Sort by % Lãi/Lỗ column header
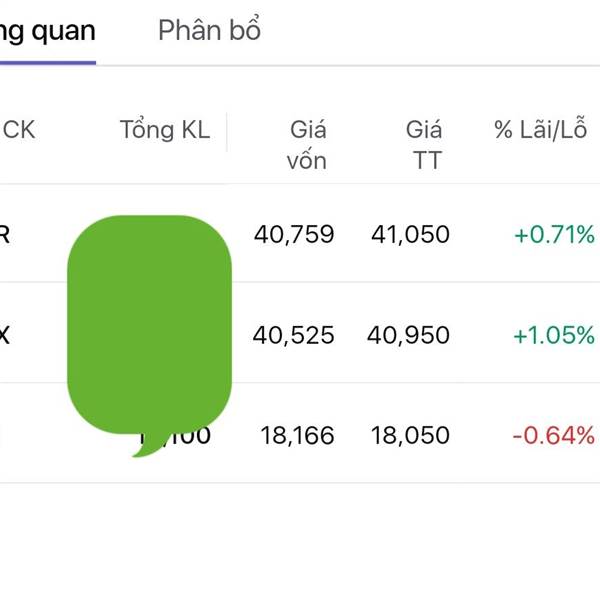 (540, 128)
